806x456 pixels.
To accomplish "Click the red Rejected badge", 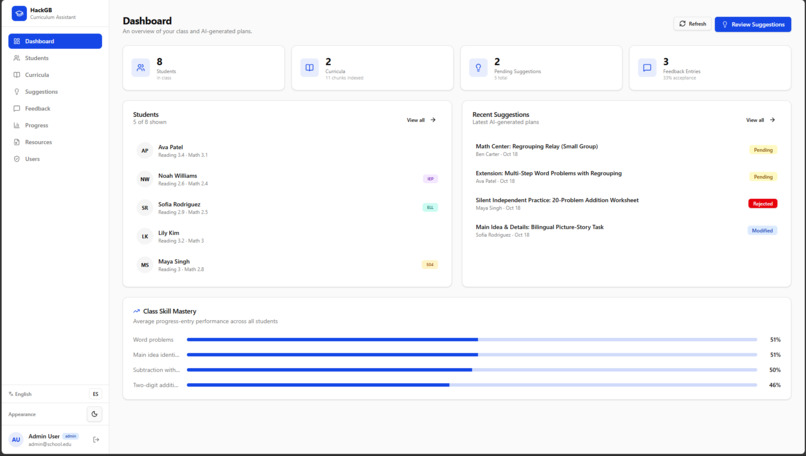I will pos(763,204).
